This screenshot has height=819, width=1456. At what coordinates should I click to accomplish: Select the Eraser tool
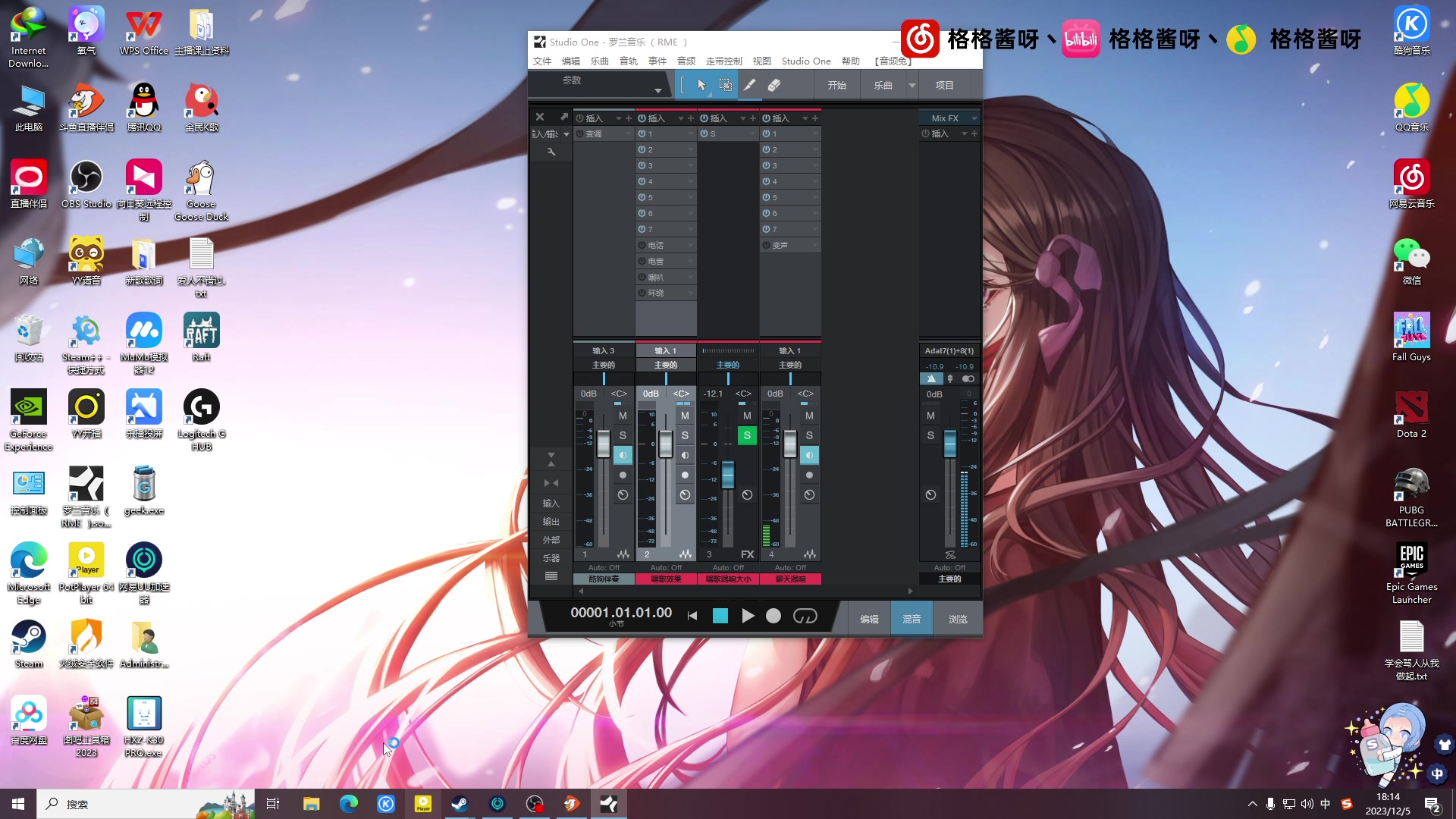773,86
